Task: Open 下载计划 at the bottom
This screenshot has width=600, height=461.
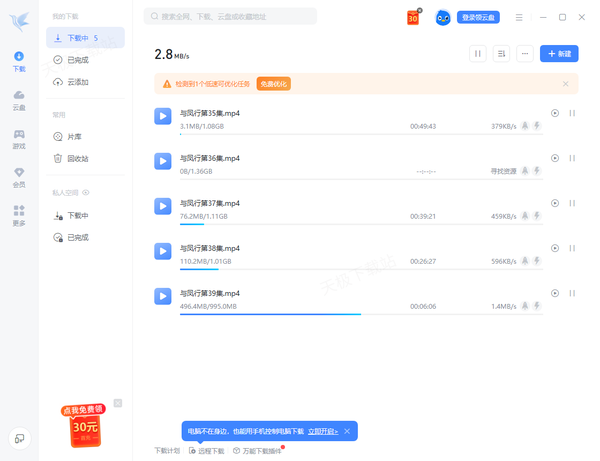Action: (x=167, y=451)
